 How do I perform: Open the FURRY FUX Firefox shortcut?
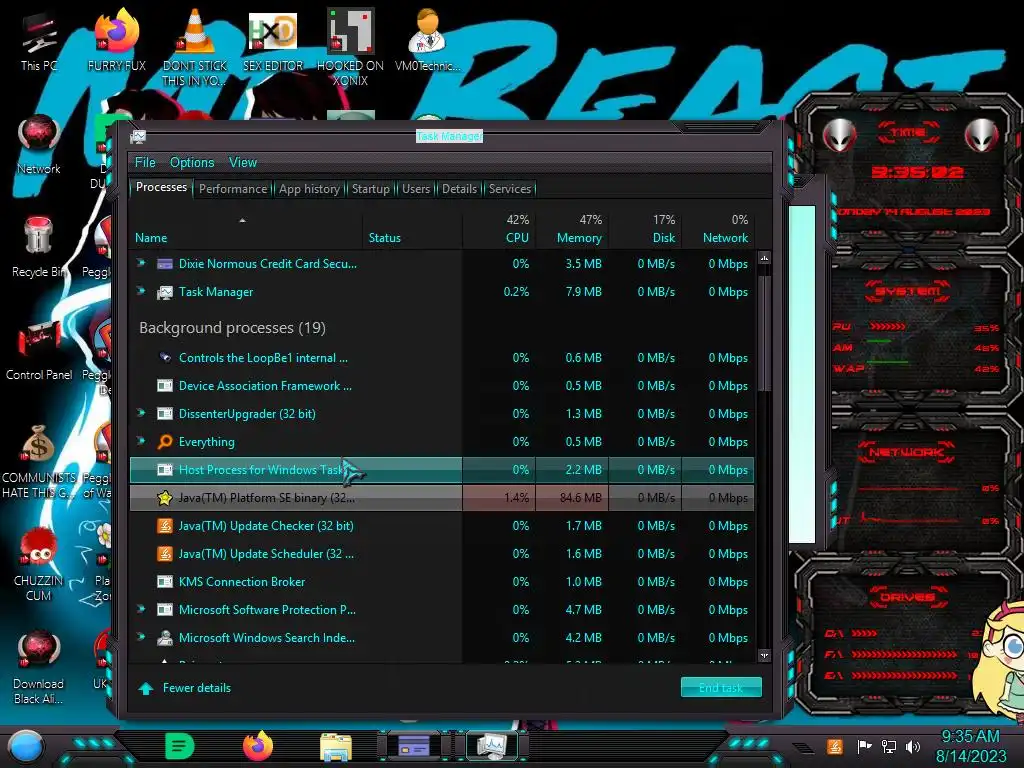click(x=116, y=40)
